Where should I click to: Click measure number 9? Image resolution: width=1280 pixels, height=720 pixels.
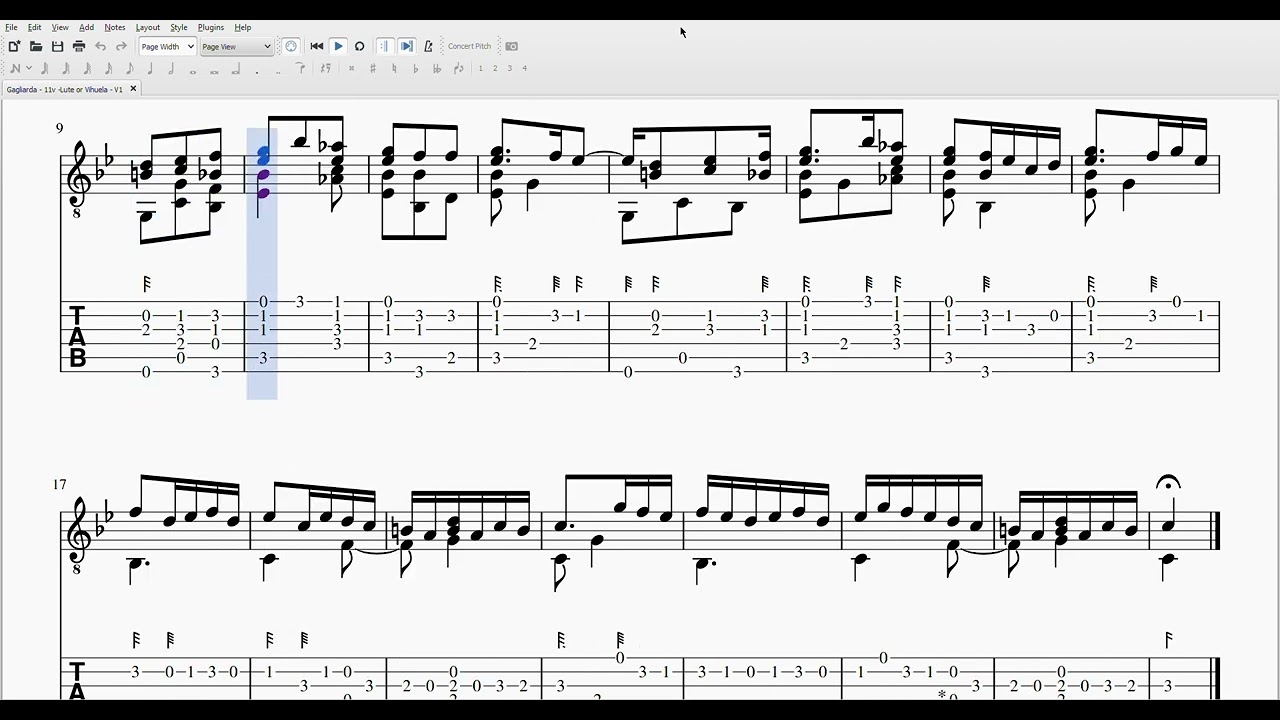coord(59,128)
